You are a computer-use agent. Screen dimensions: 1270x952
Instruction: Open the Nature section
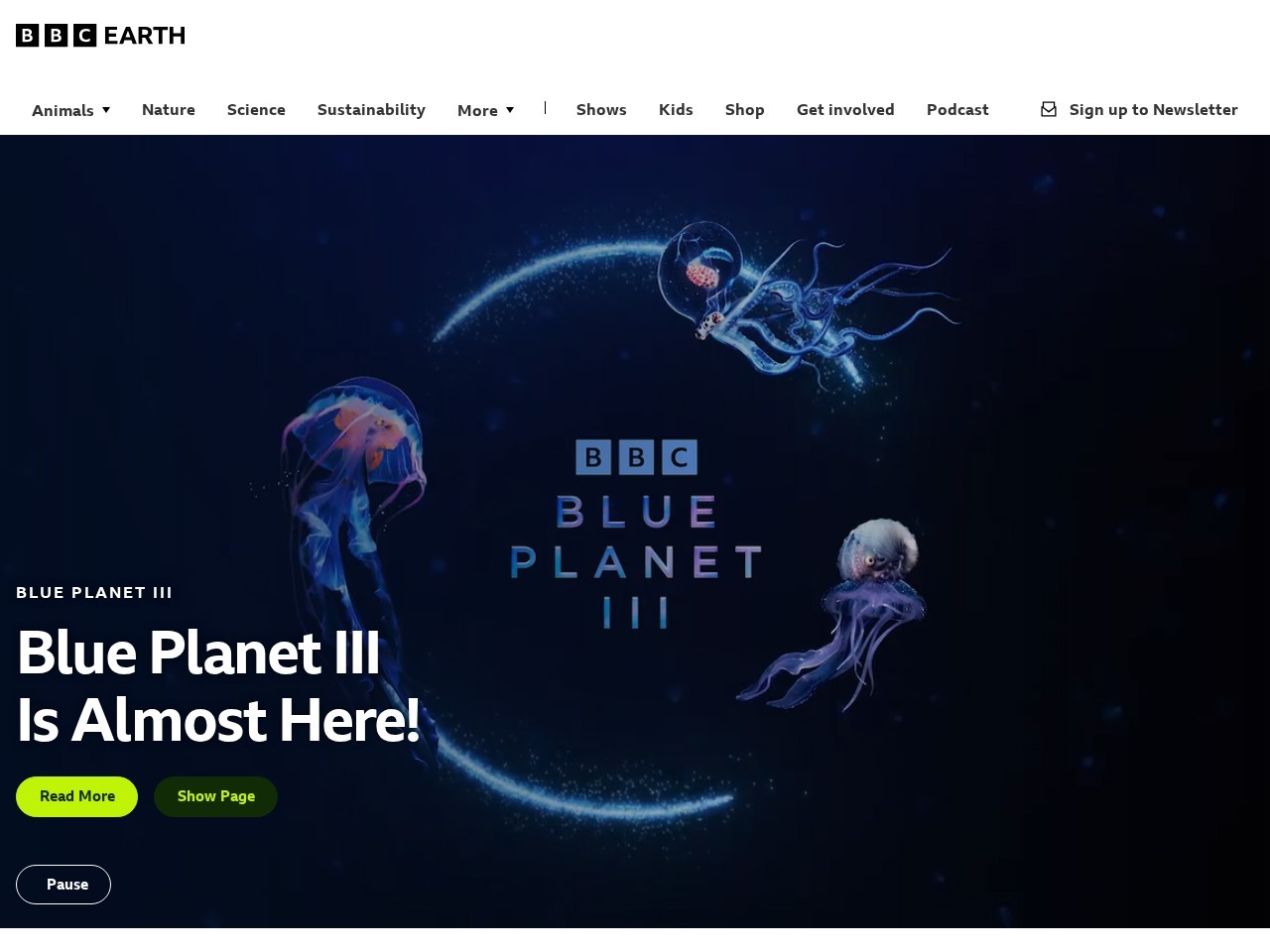(169, 109)
